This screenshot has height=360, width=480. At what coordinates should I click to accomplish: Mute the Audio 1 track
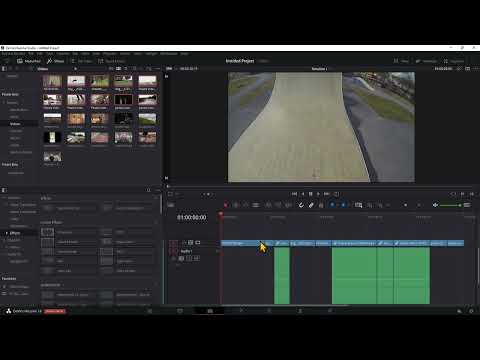[196, 258]
